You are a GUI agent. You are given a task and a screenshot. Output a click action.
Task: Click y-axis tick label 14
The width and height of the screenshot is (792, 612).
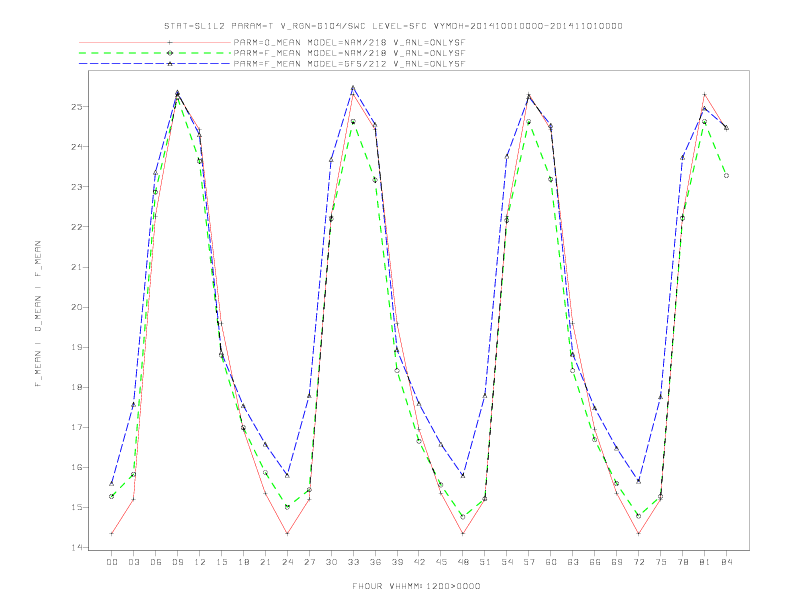[76, 547]
